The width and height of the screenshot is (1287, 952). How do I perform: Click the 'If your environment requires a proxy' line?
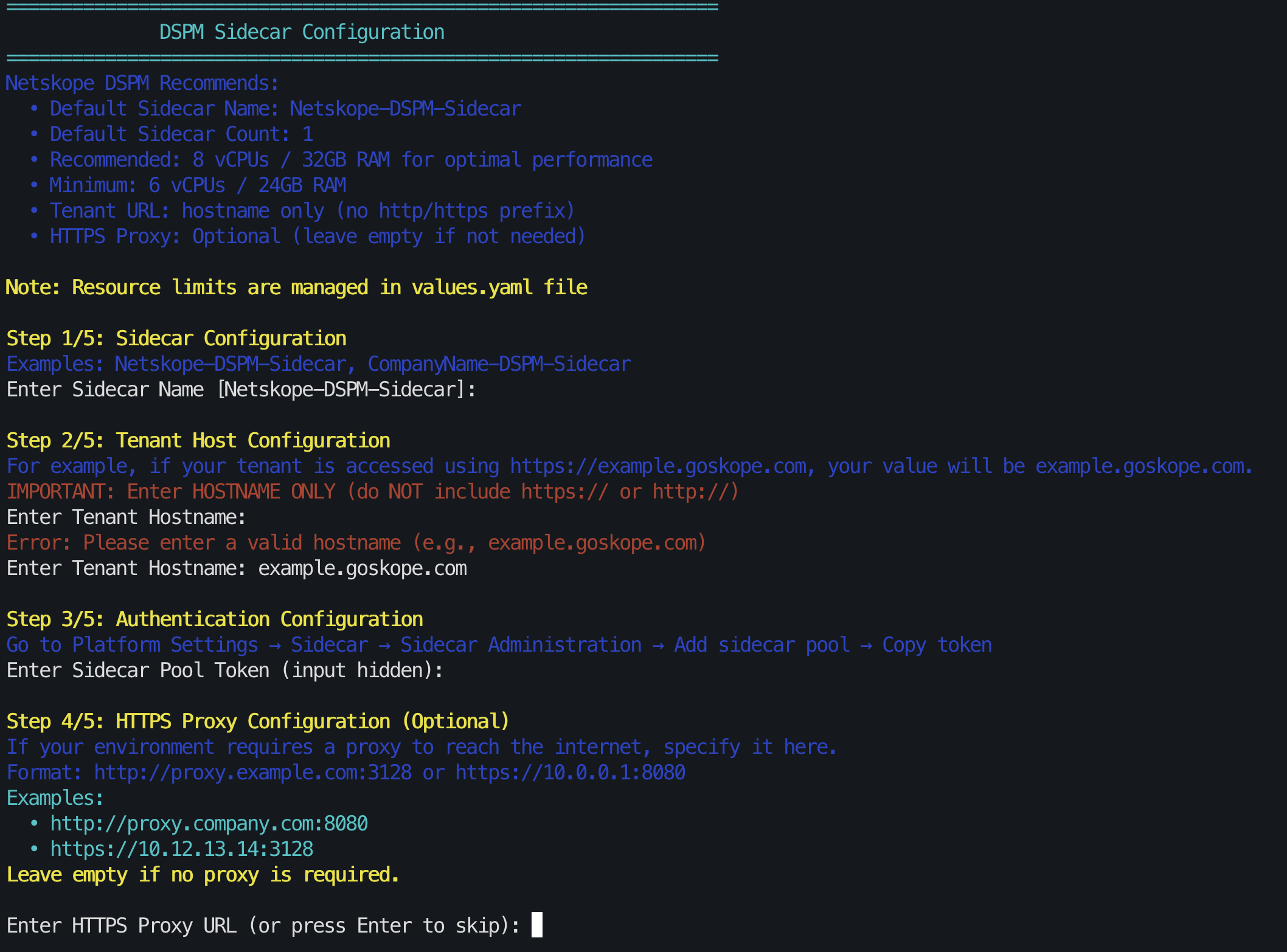[421, 747]
